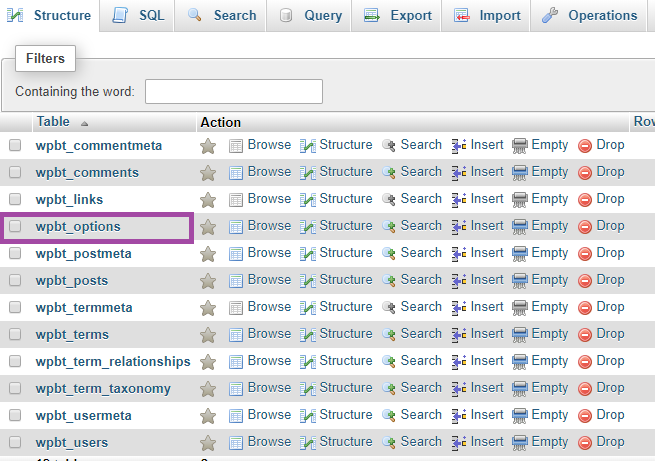Click Structure icon in wpbt_posts row
This screenshot has height=461, width=655.
[308, 281]
